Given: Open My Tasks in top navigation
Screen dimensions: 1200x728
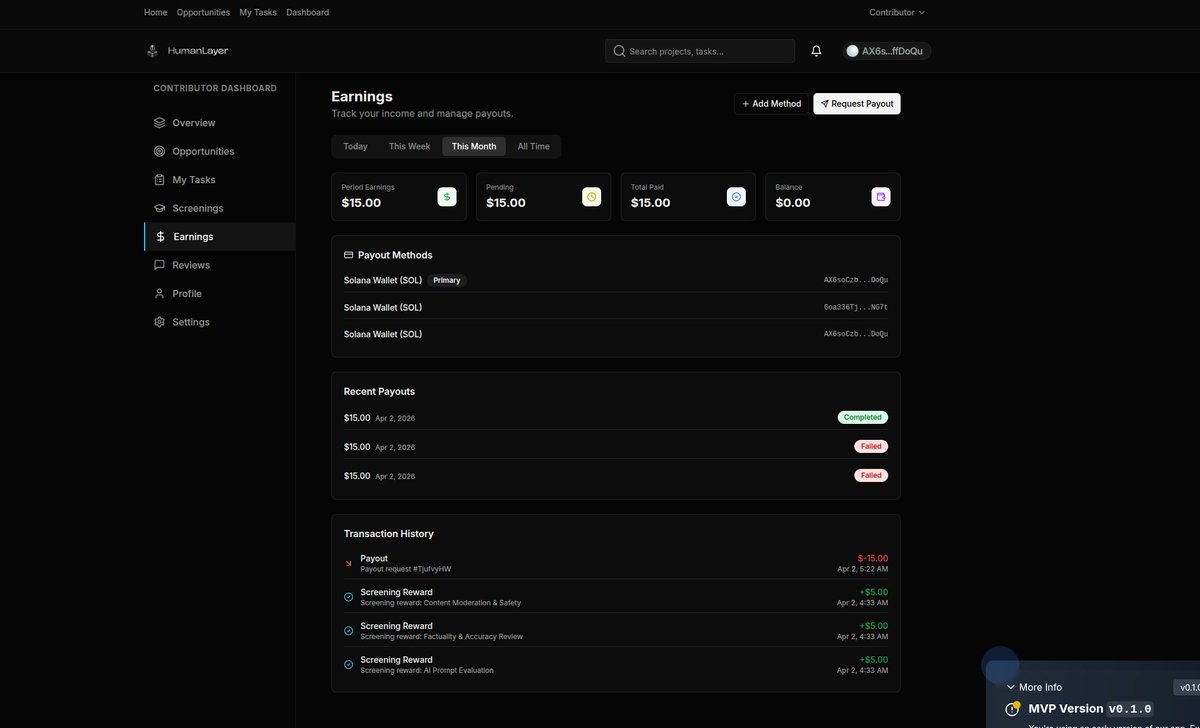Looking at the screenshot, I should (258, 12).
